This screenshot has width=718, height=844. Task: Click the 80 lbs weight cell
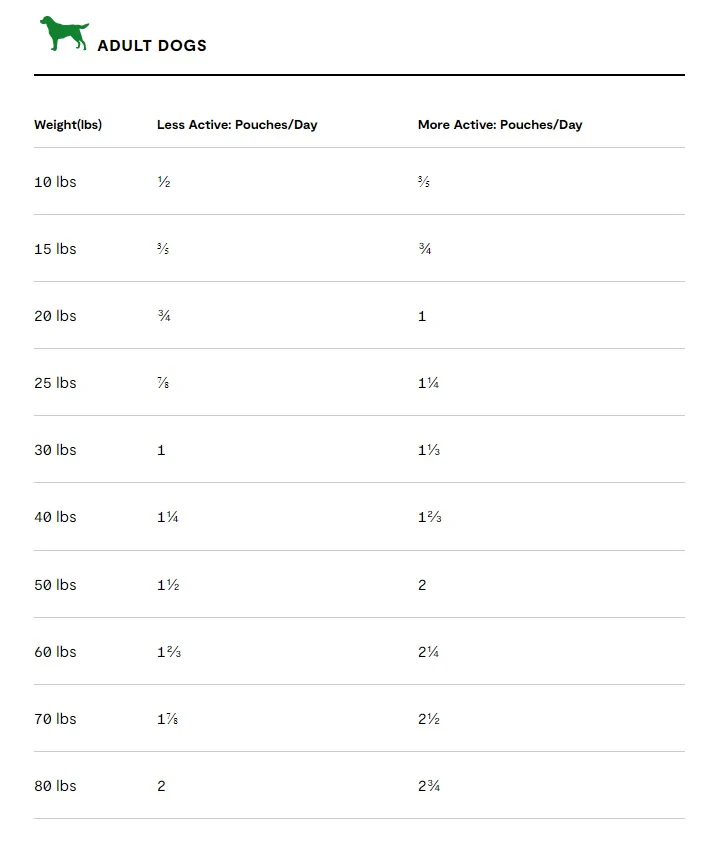point(55,786)
